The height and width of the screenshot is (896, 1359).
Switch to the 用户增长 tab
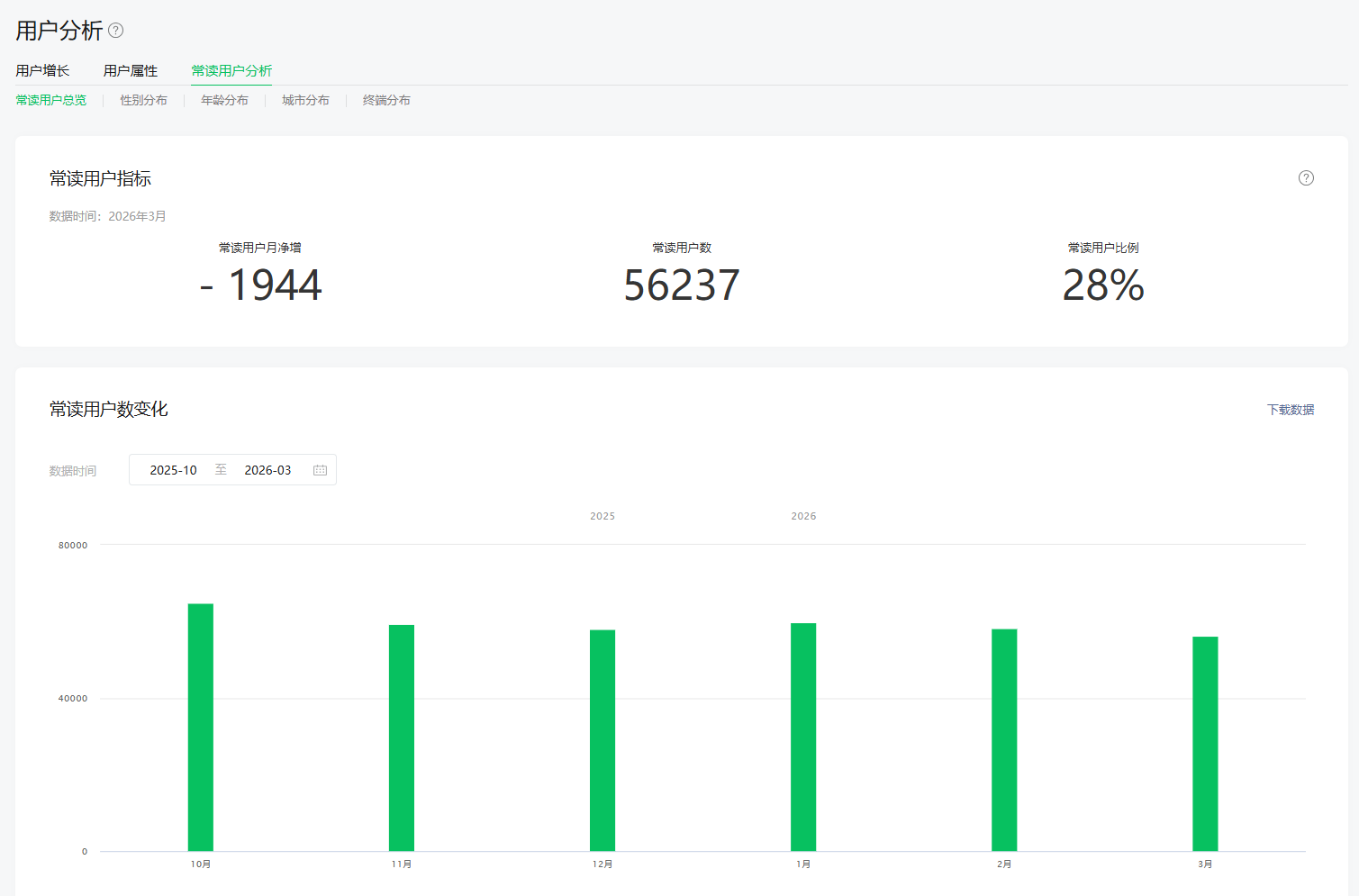(42, 71)
